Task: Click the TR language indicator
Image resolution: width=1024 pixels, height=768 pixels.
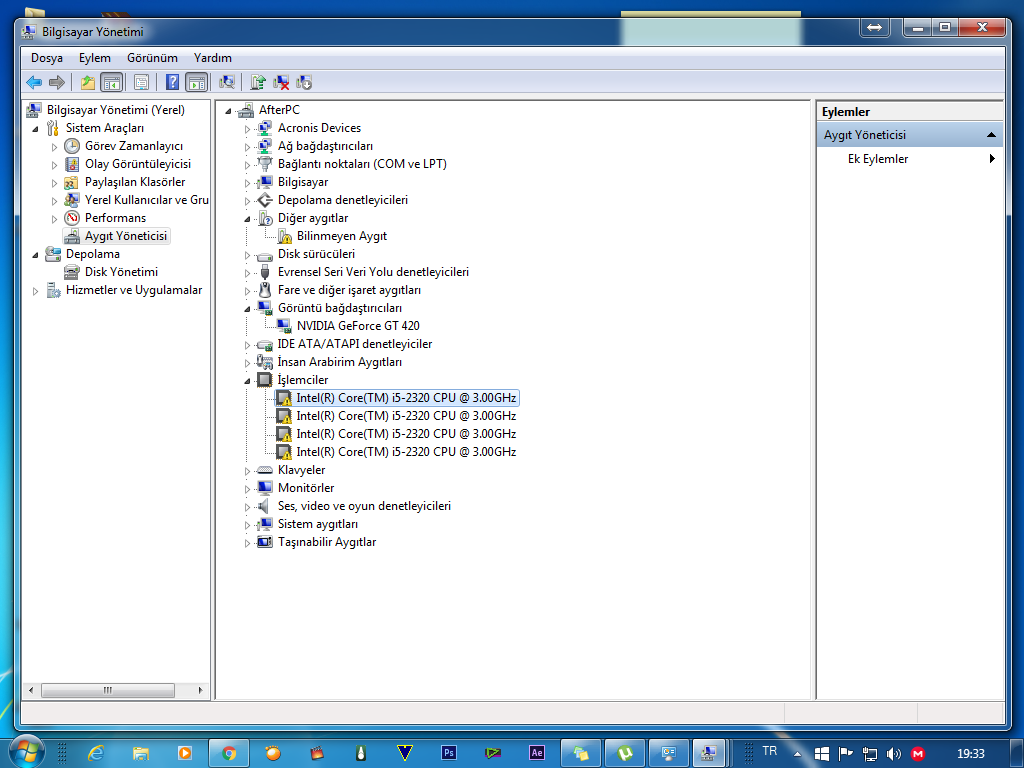Action: [770, 751]
